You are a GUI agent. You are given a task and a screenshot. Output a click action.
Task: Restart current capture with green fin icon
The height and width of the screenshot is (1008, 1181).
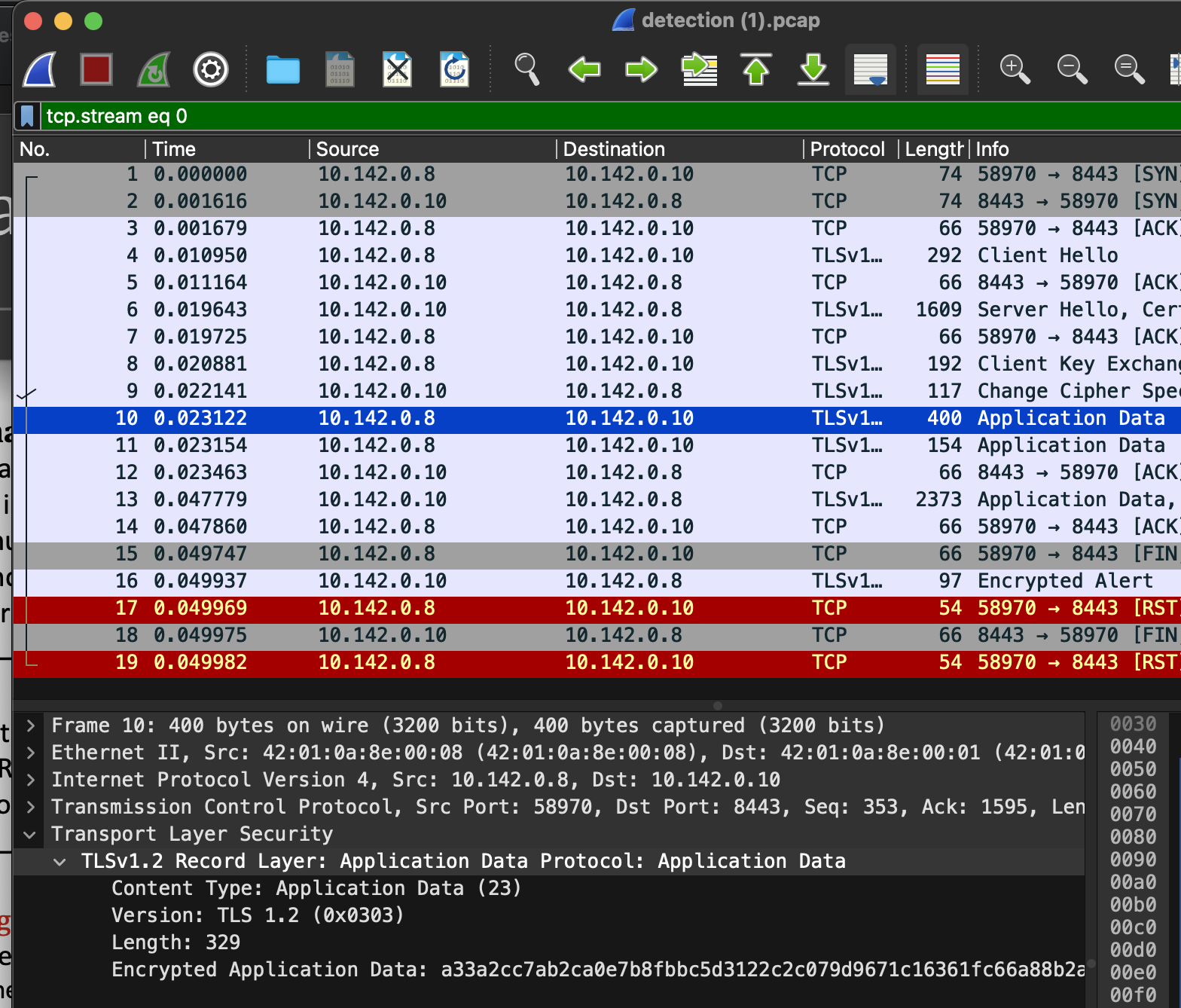(x=154, y=69)
